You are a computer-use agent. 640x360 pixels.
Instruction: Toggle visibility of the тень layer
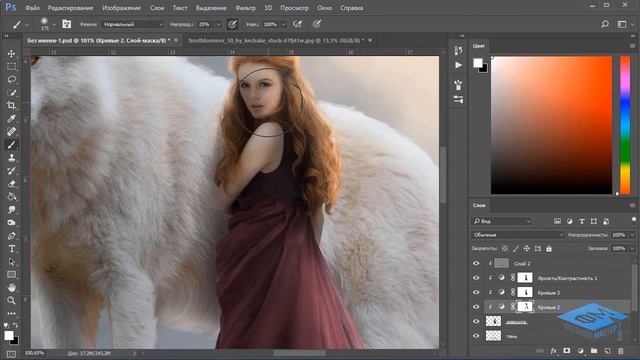(476, 336)
